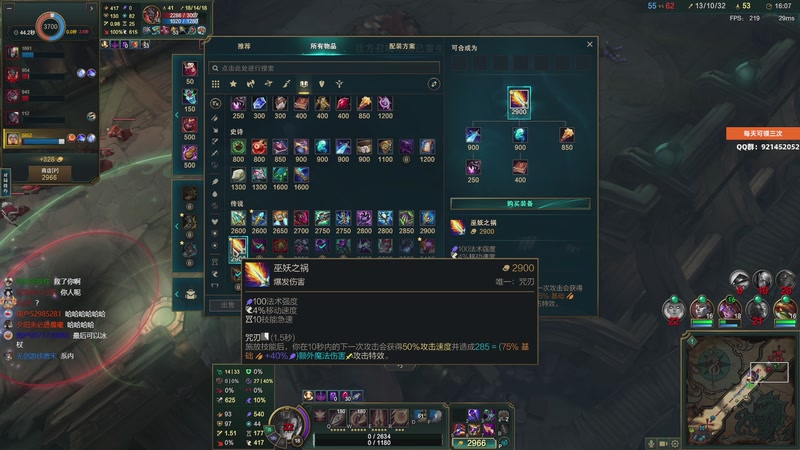Image resolution: width=800 pixels, height=450 pixels.
Task: Show all items with the grid icon
Action: point(216,84)
